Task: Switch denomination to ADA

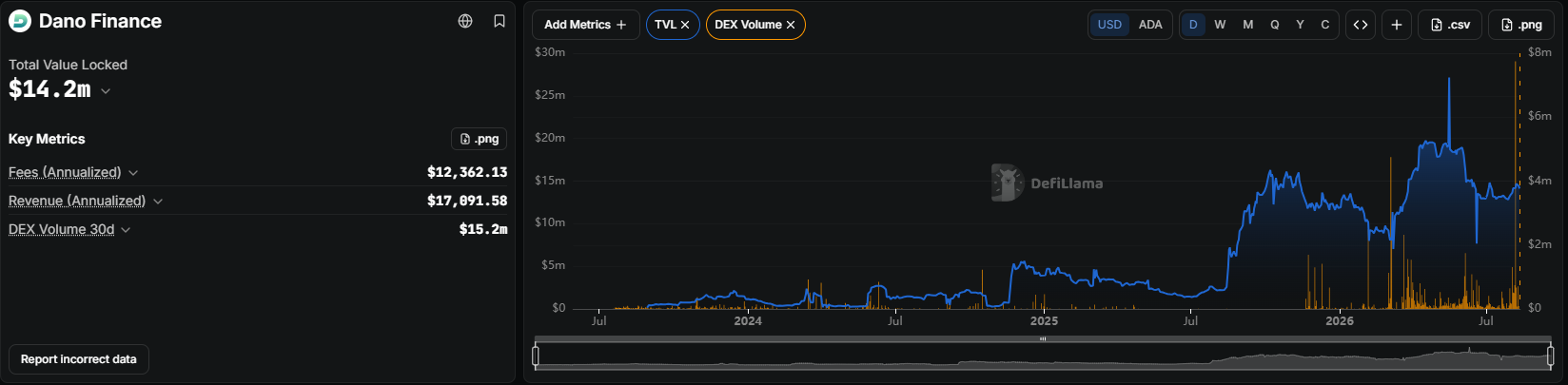Action: pyautogui.click(x=1150, y=25)
